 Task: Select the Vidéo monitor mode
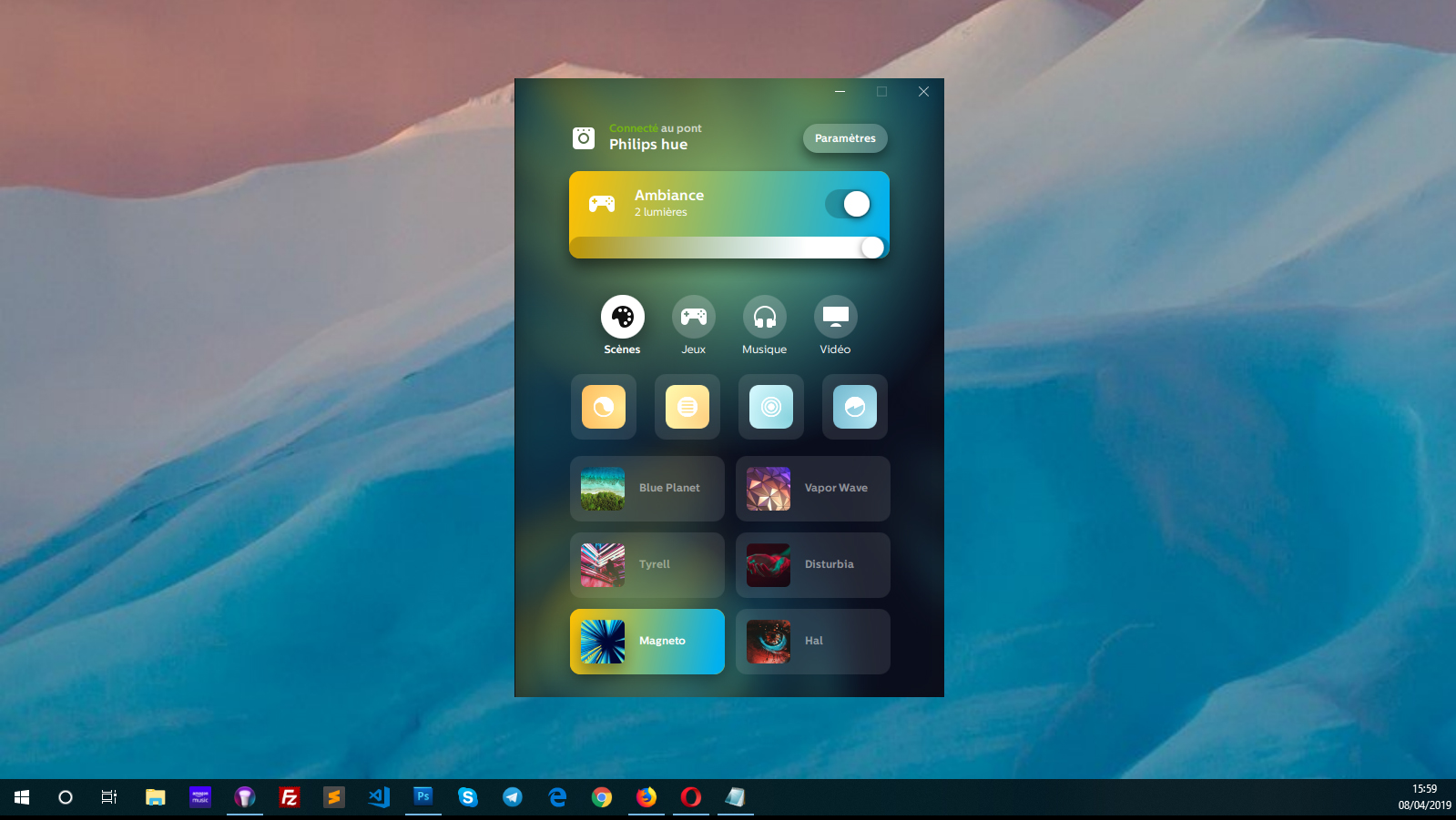pos(835,317)
